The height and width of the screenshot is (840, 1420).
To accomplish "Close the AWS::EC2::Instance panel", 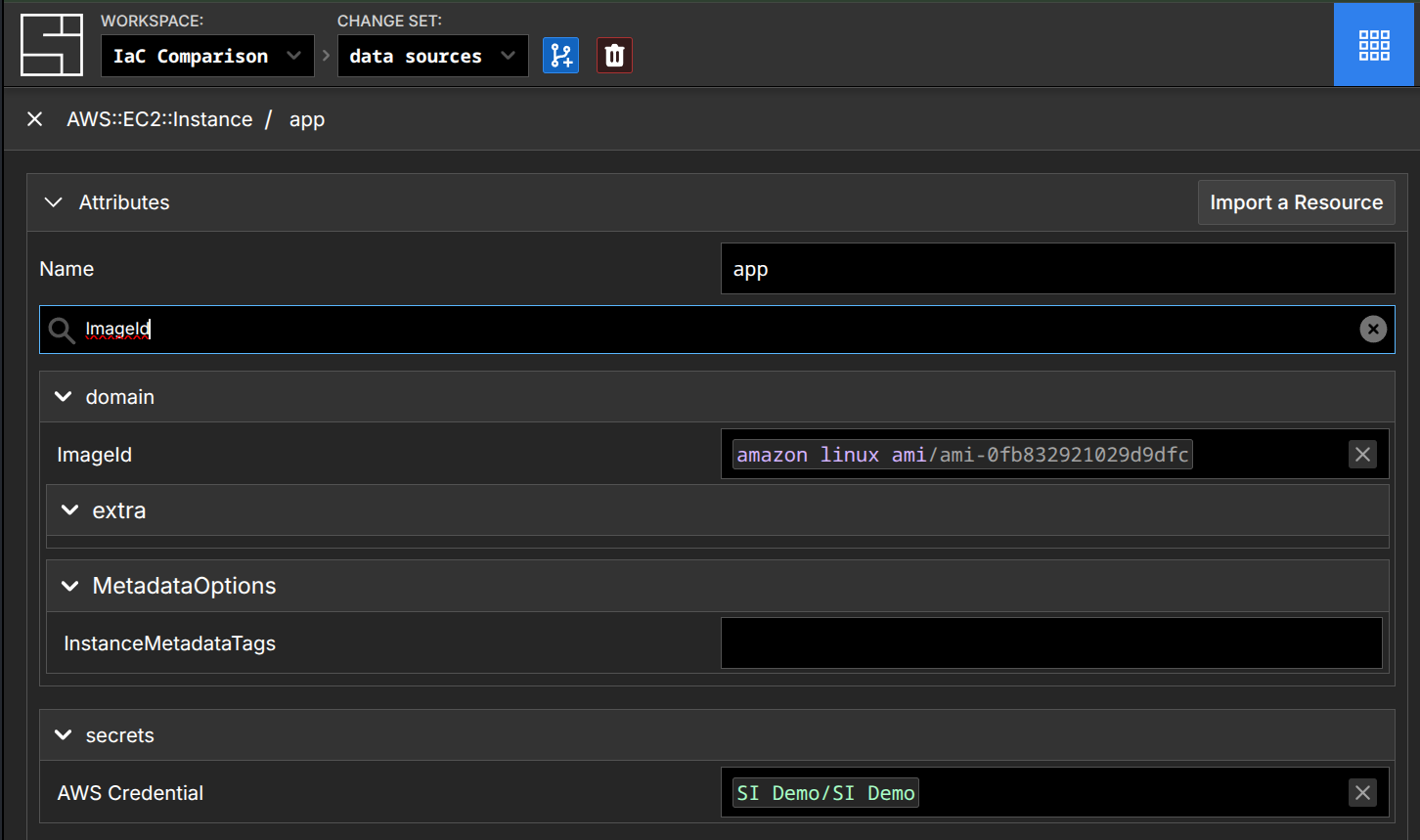I will click(x=35, y=119).
